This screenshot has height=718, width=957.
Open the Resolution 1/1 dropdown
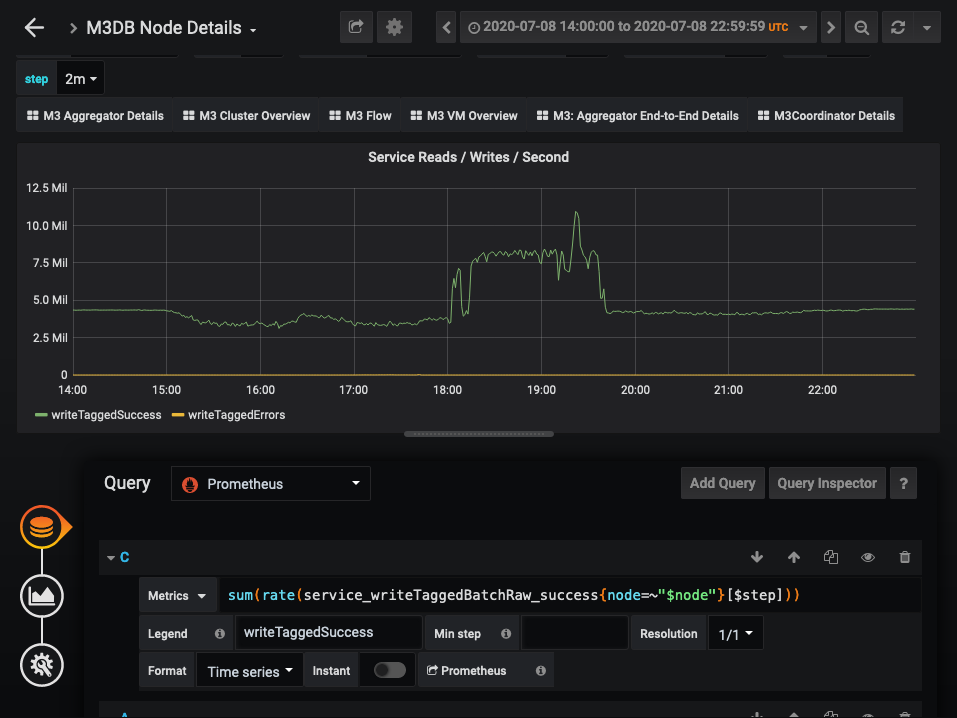point(735,632)
